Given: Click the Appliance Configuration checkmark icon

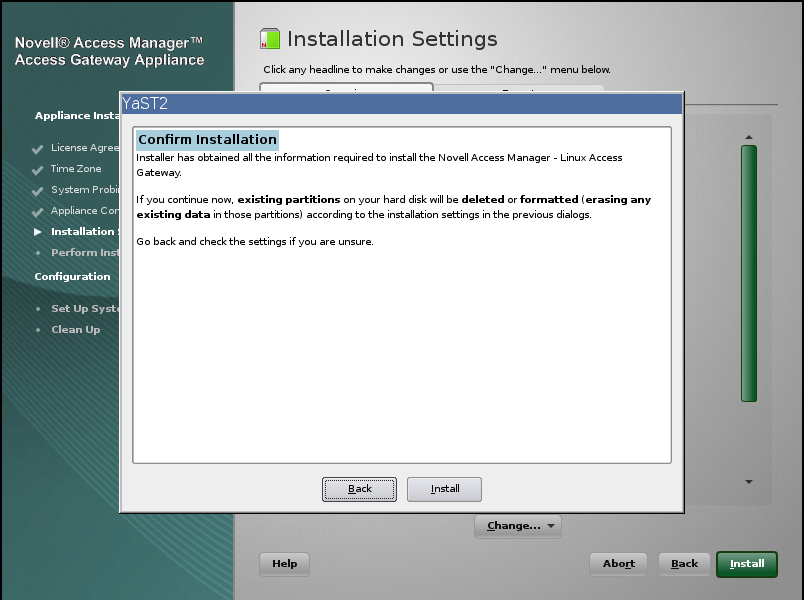Looking at the screenshot, I should [37, 212].
